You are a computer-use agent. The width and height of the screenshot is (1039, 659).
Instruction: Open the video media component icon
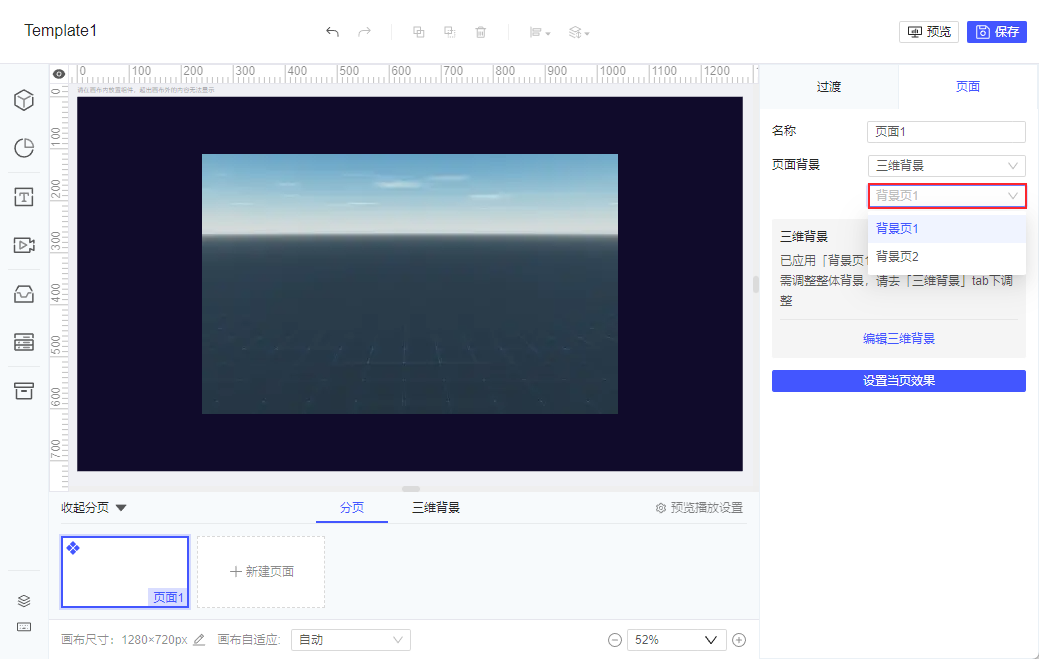[x=24, y=245]
